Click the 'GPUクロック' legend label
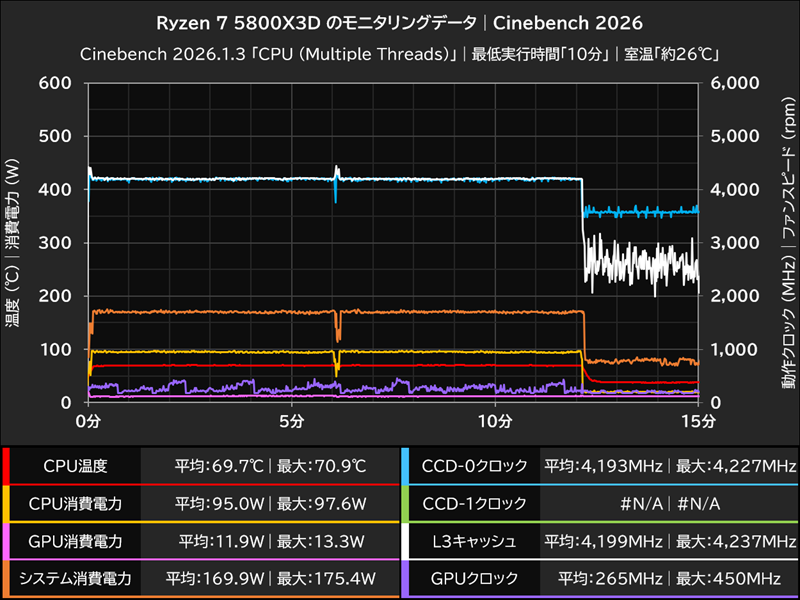800x600 pixels. (474, 579)
